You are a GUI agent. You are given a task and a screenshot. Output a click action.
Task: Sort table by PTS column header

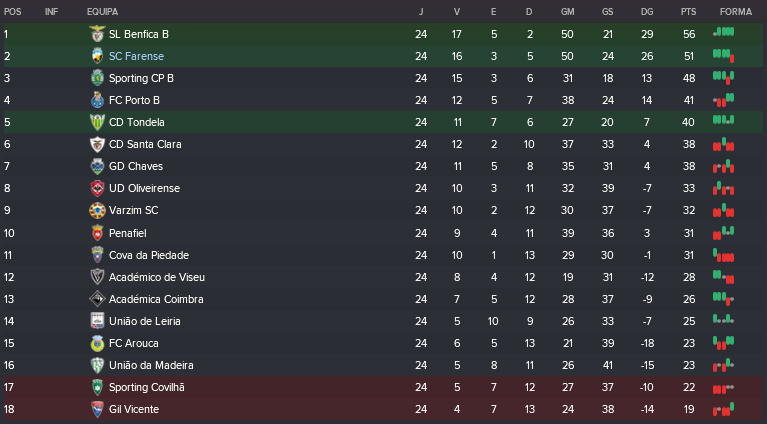[688, 11]
